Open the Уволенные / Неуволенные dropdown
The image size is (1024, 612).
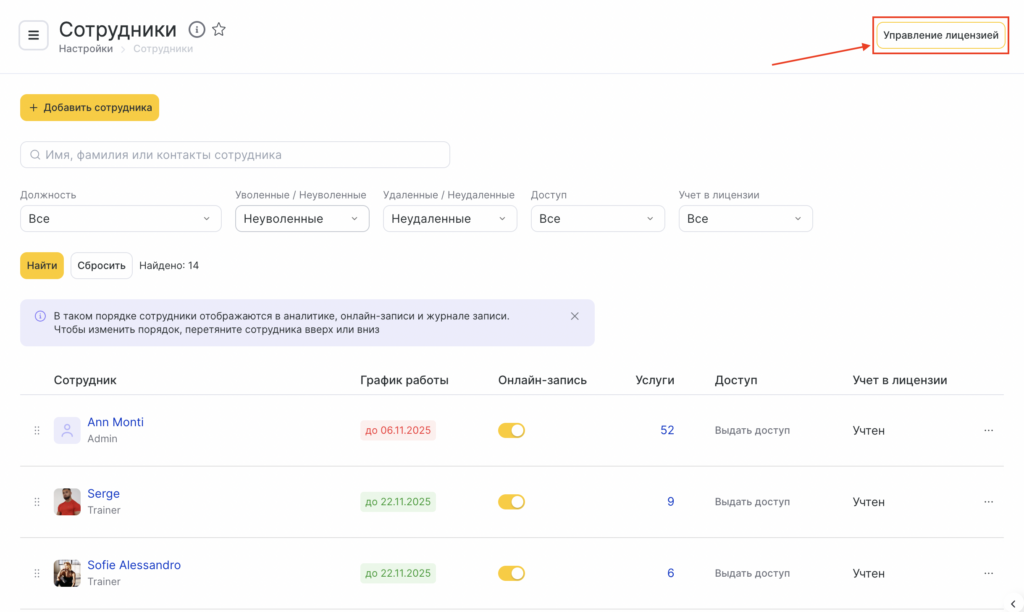tap(301, 218)
